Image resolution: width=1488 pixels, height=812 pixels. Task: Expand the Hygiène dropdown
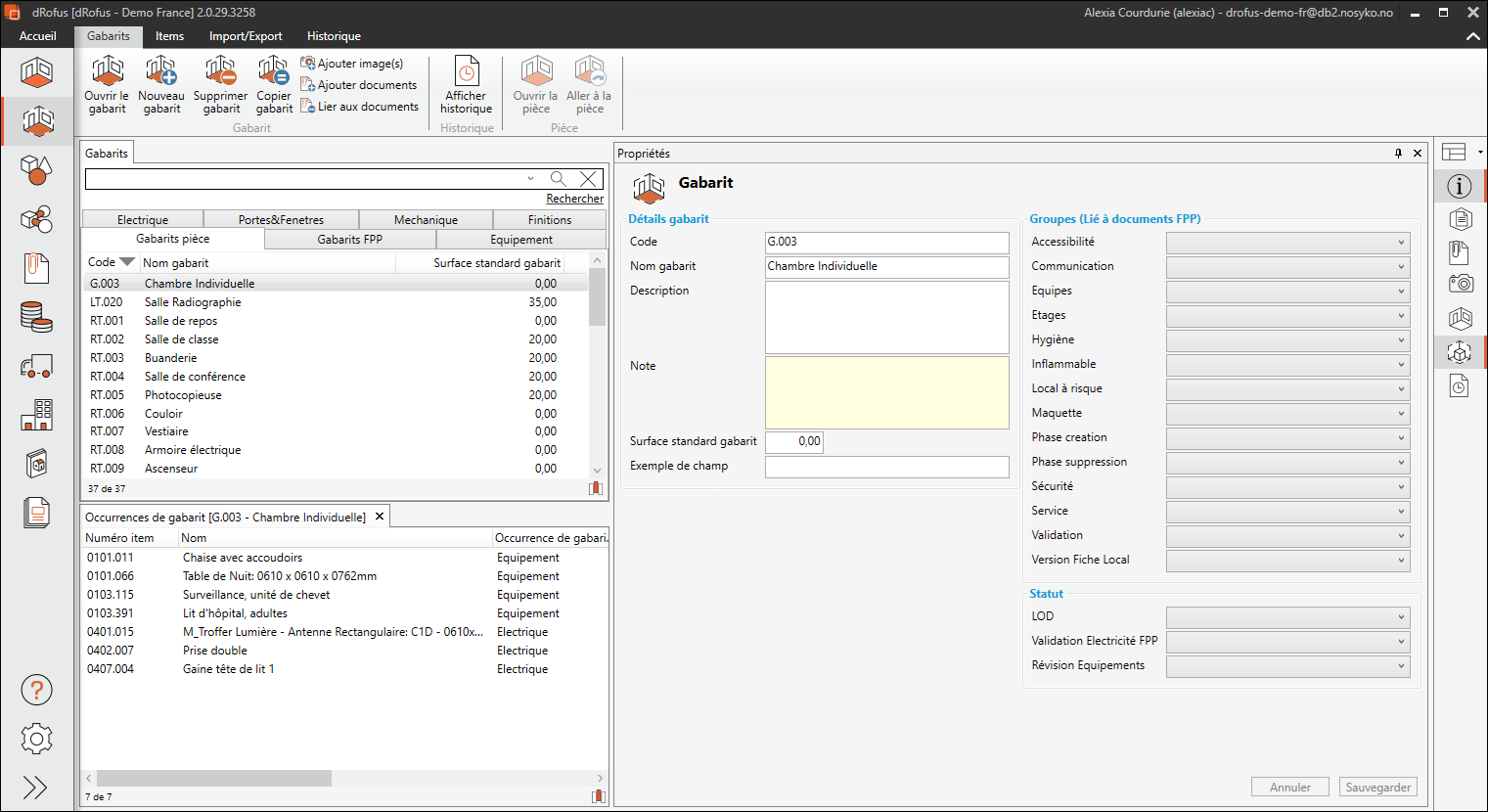[x=1288, y=340]
